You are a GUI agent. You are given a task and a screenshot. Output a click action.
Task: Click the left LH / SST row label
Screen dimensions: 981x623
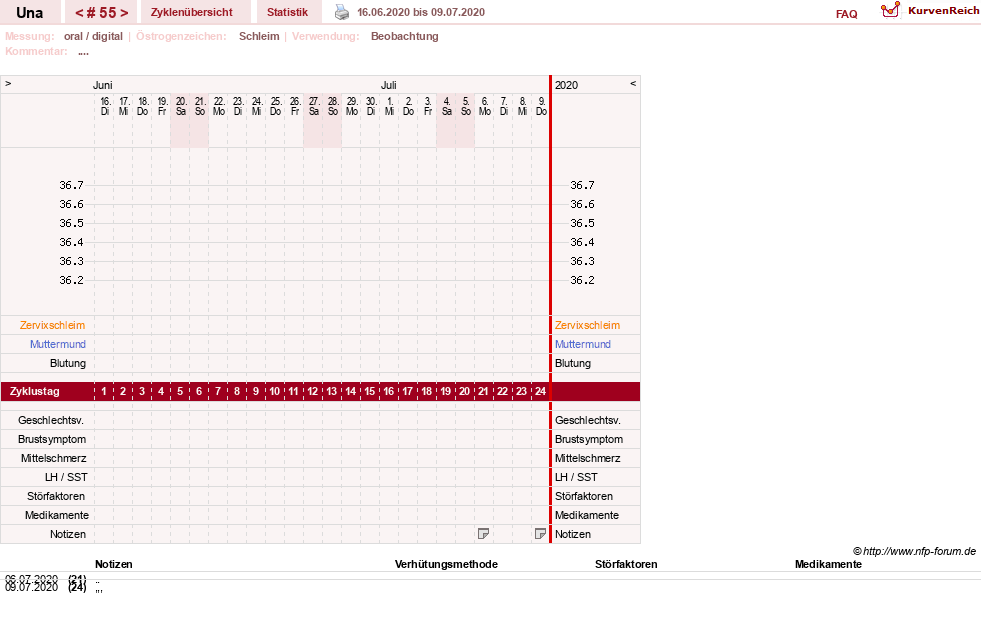[x=66, y=477]
